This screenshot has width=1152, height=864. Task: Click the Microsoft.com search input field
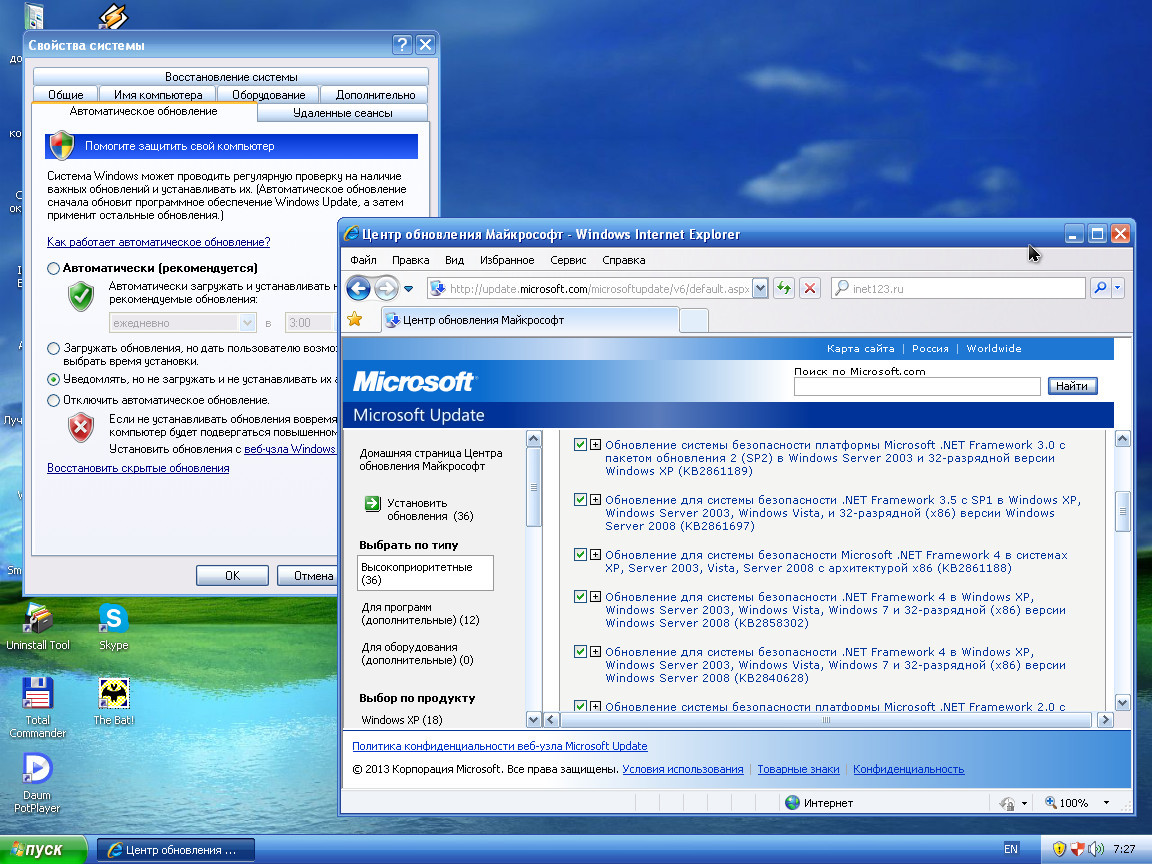(x=917, y=387)
